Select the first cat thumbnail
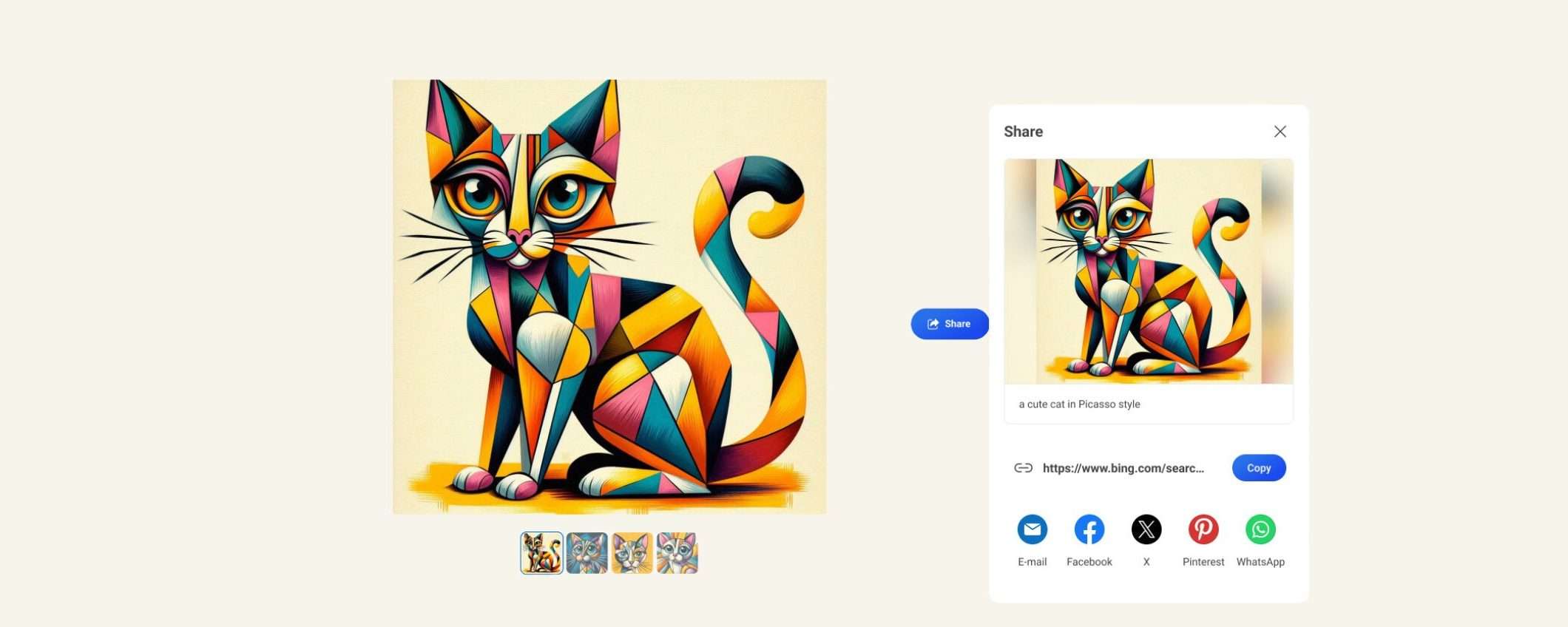This screenshot has width=1568, height=627. pos(542,553)
